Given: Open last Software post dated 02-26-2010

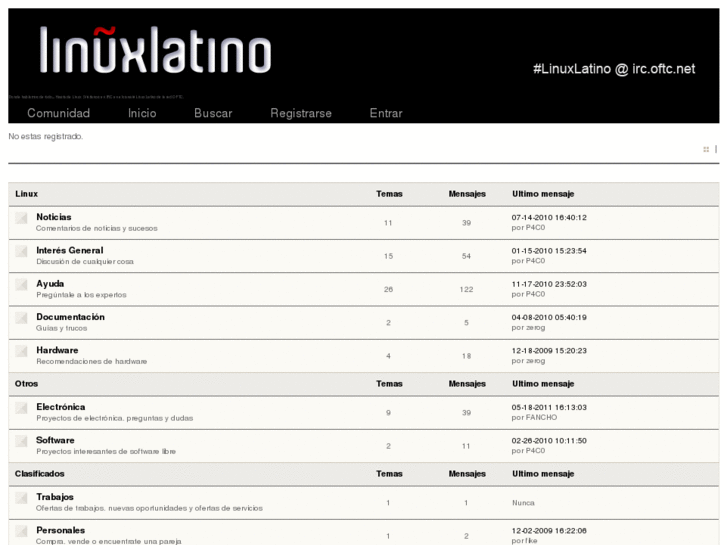Looking at the screenshot, I should 549,441.
